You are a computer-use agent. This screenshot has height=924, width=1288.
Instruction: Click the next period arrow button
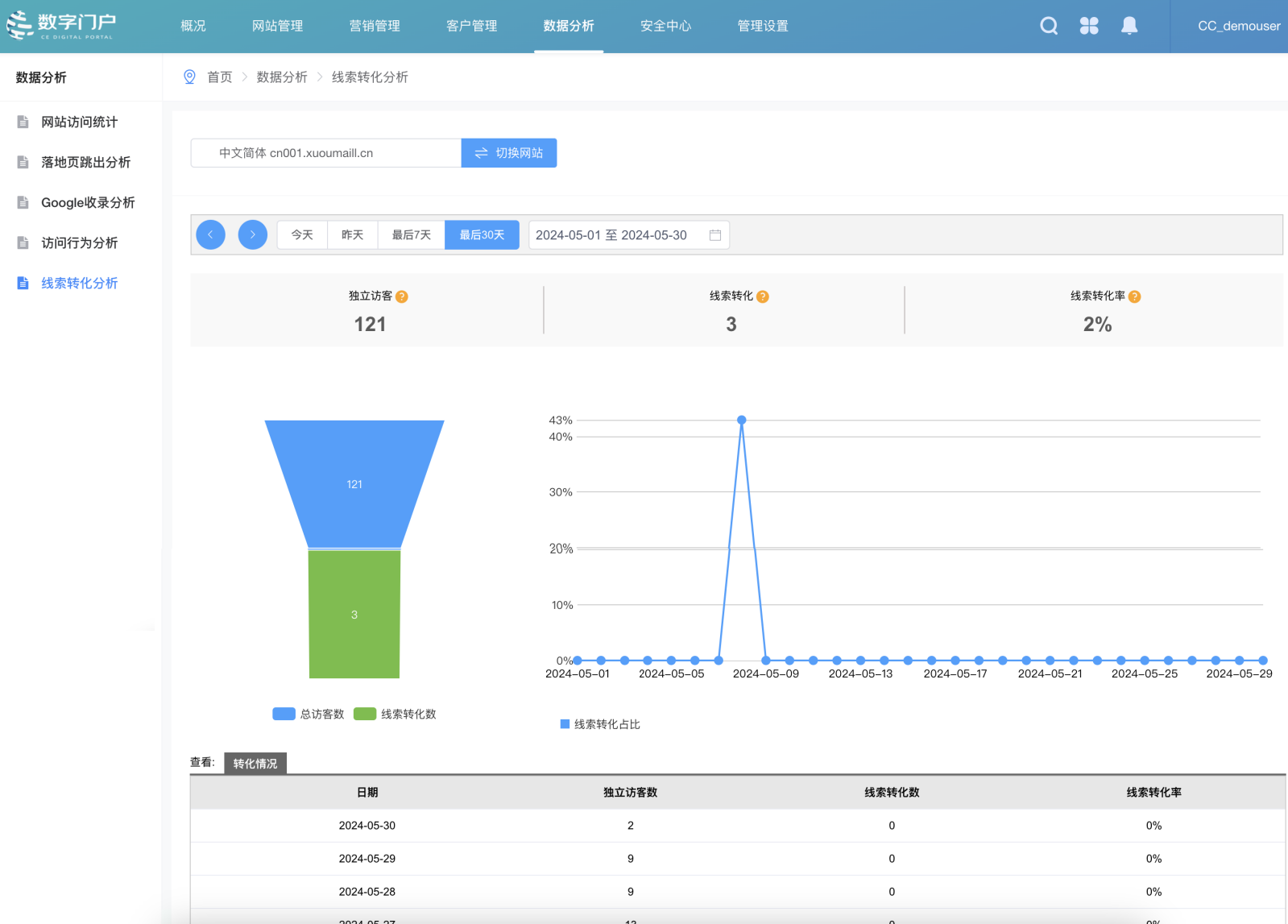[x=253, y=234]
